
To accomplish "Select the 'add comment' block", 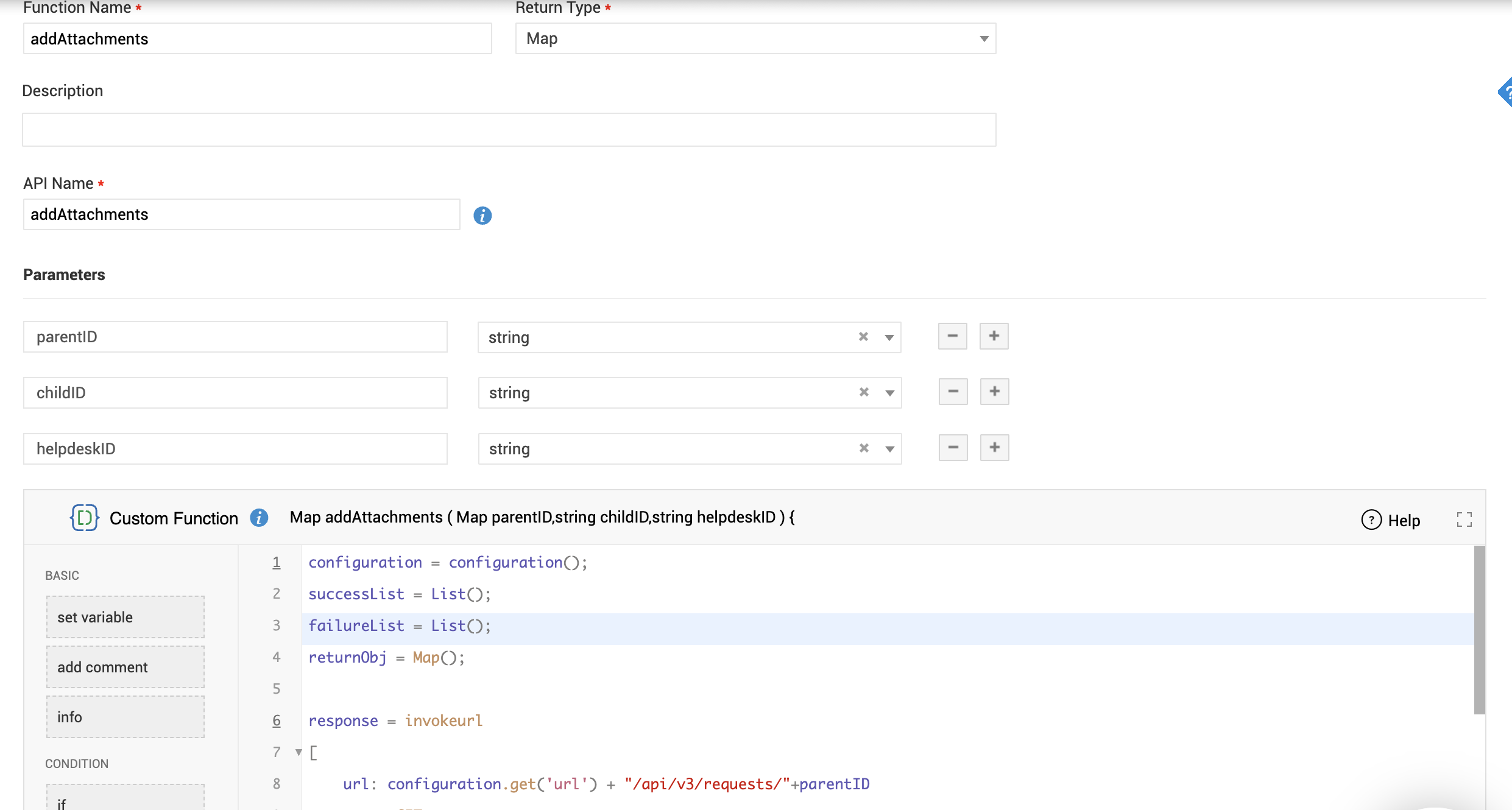I will [x=125, y=667].
